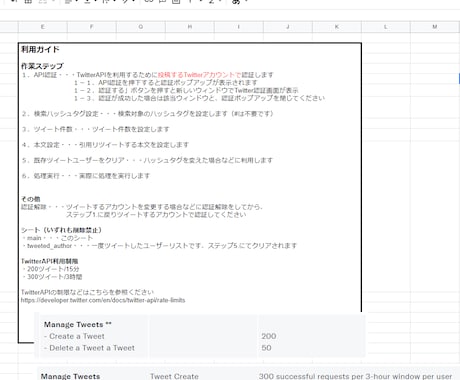Click the 'ステップ1に戻り' continuation line

coord(156,215)
